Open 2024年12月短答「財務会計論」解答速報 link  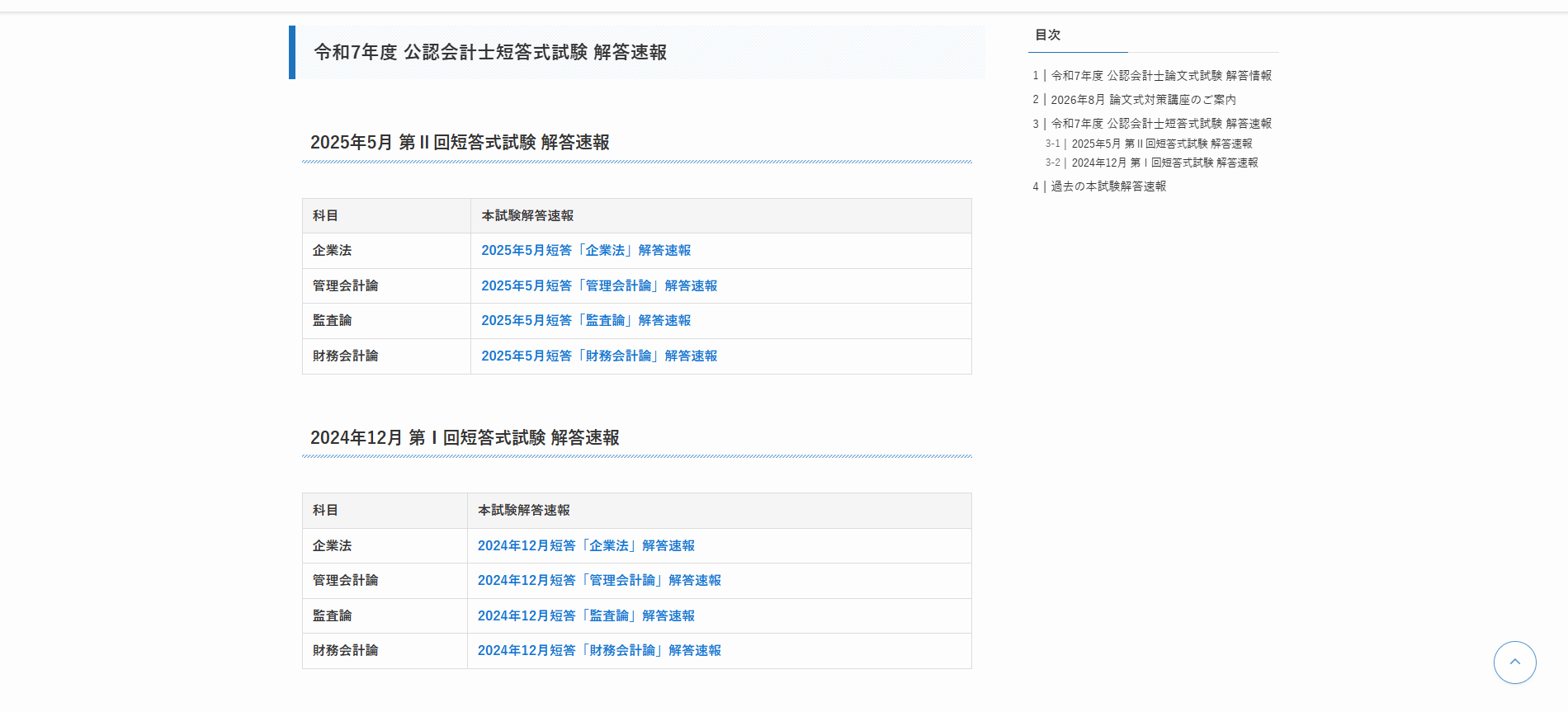599,651
